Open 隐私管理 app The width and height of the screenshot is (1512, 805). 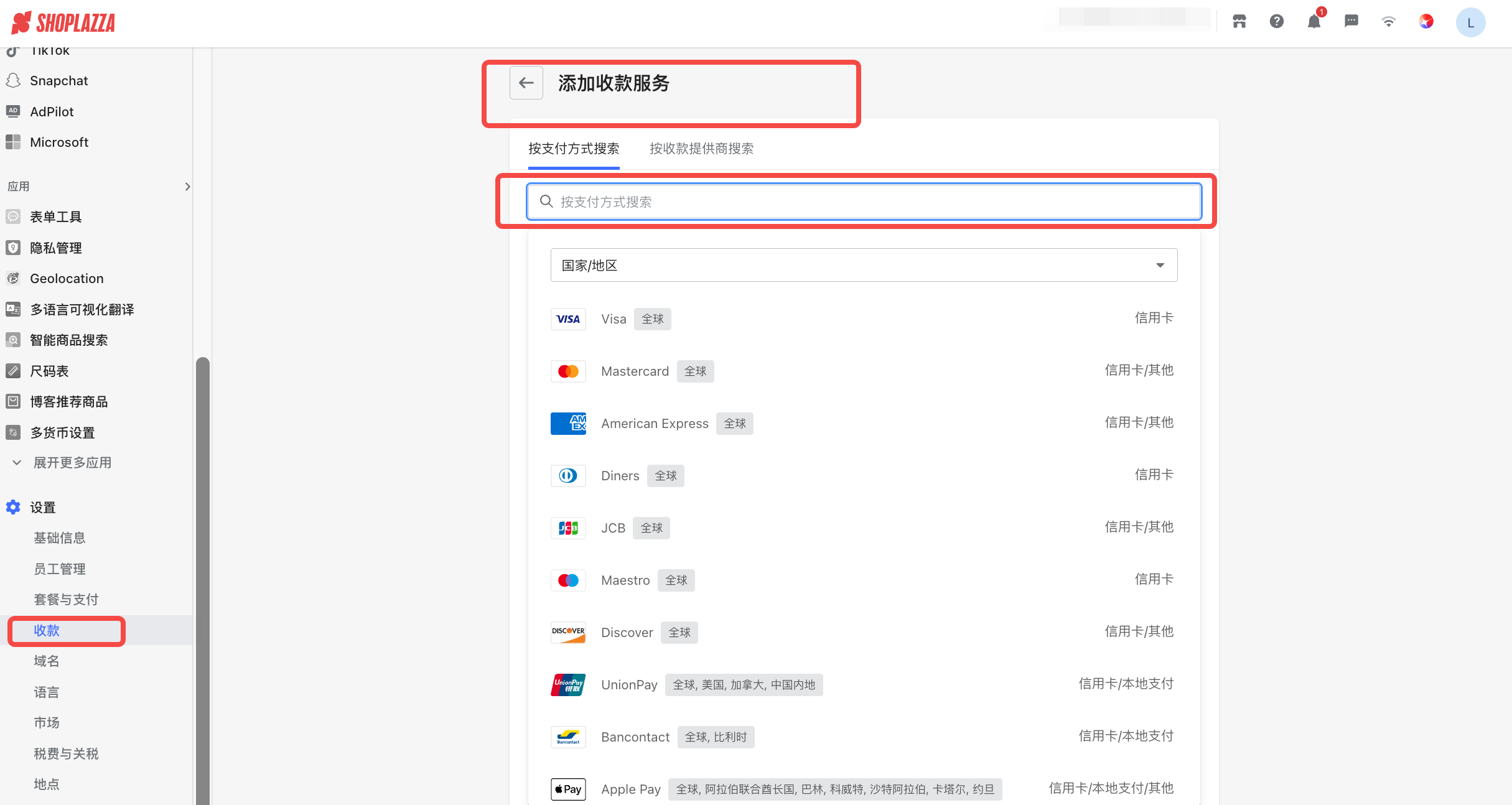pos(56,248)
